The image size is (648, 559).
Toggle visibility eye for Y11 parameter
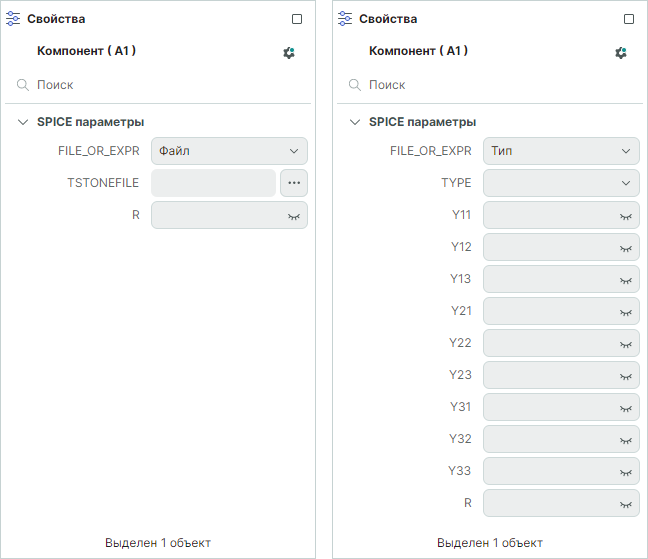626,215
